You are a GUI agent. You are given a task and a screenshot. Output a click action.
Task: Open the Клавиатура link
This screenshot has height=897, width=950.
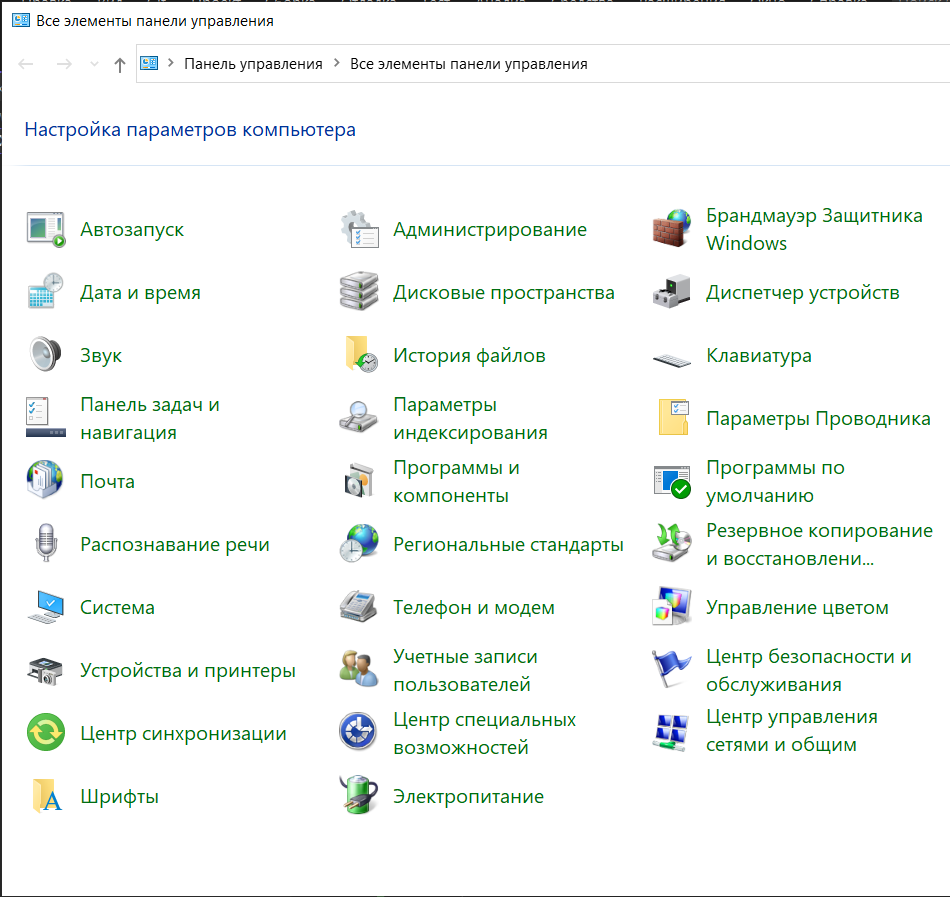pos(759,356)
